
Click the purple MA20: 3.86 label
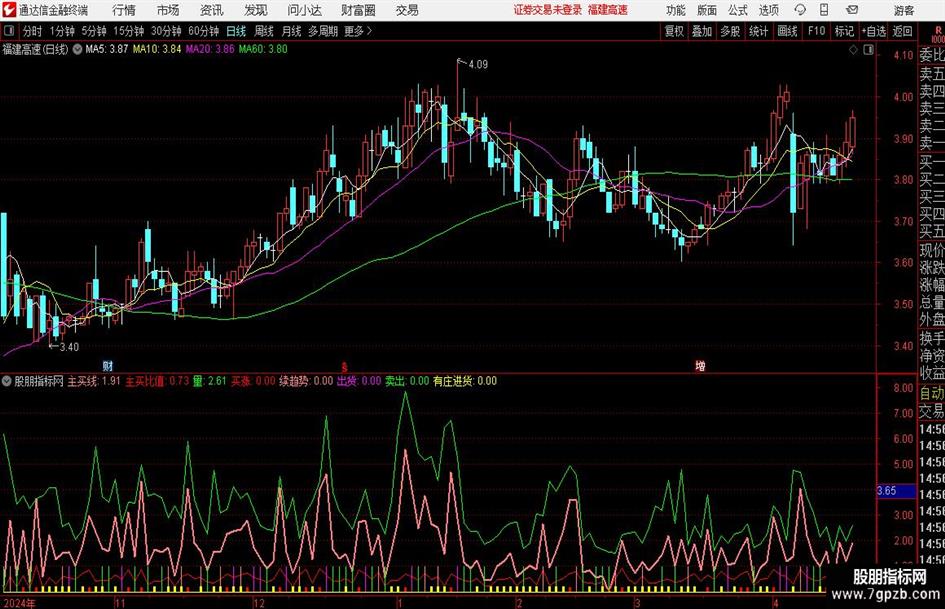pos(210,49)
